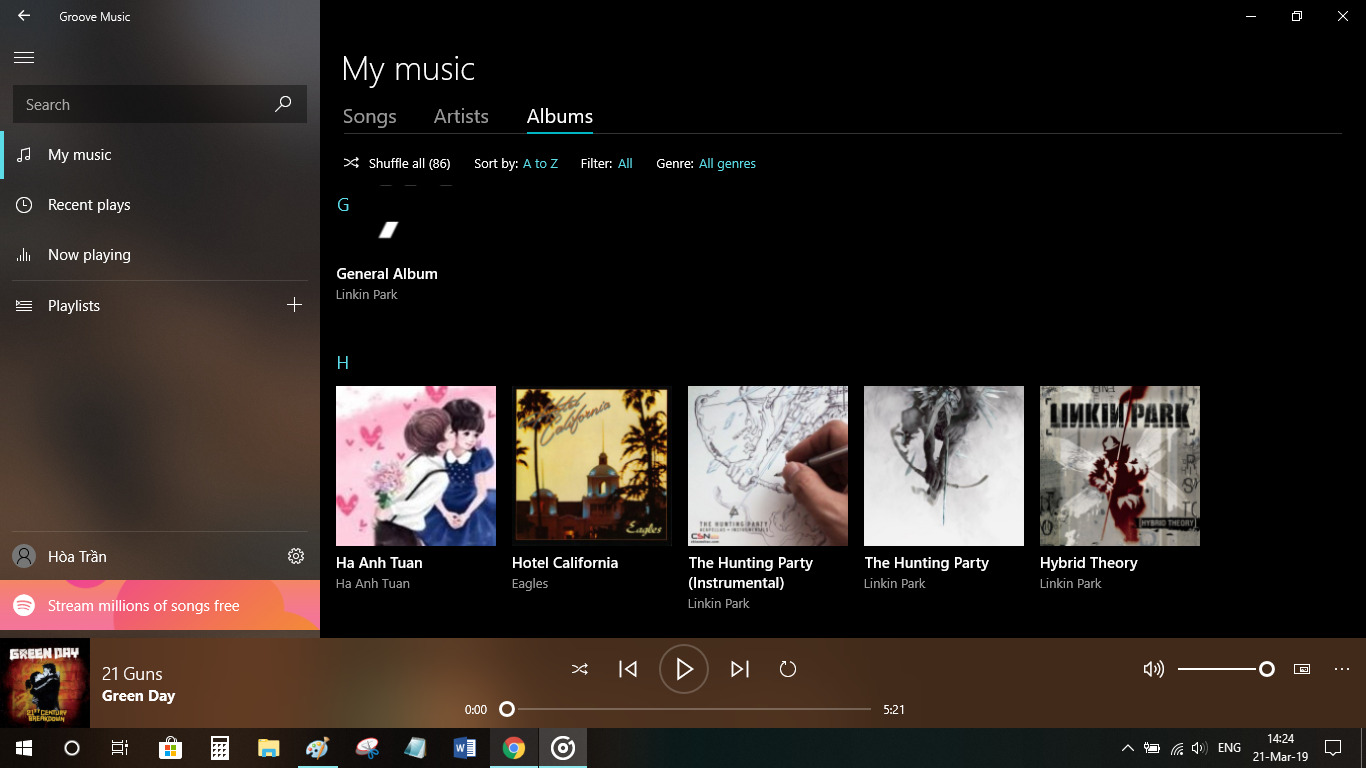Adjust the volume slider
Image resolution: width=1366 pixels, height=768 pixels.
click(x=1225, y=669)
